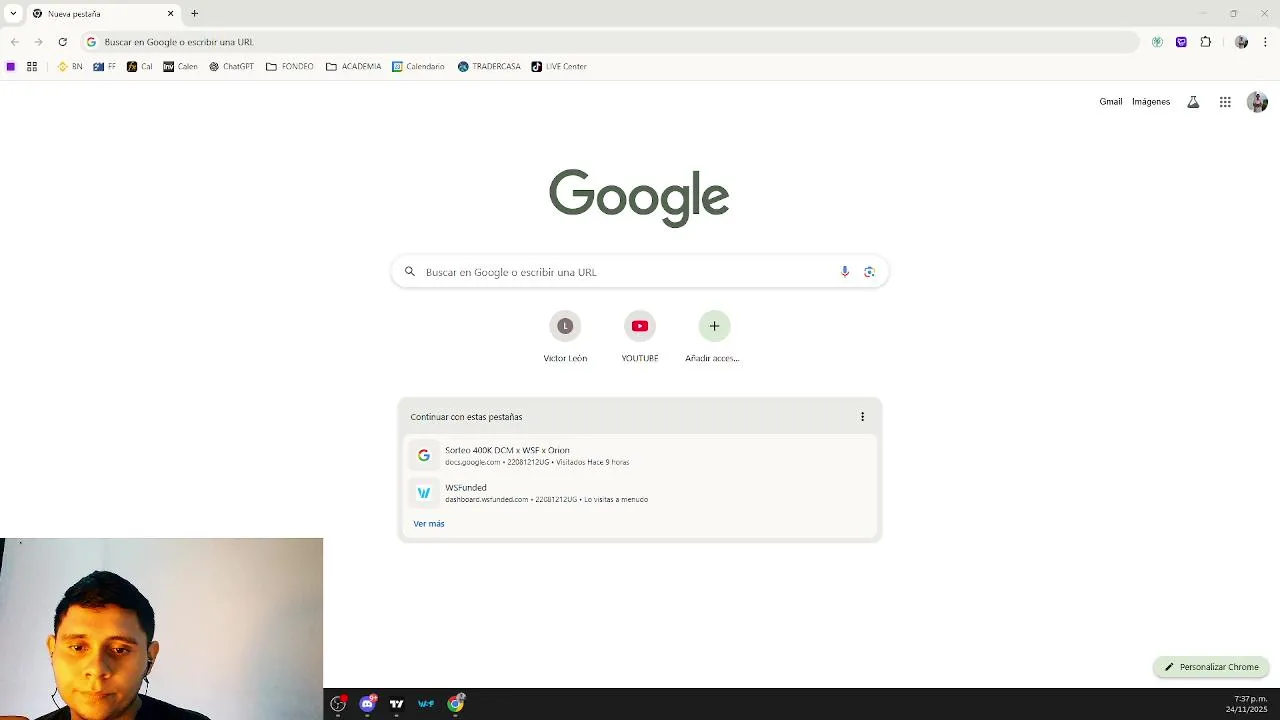Open the Gmail link
1280x720 pixels.
tap(1111, 102)
